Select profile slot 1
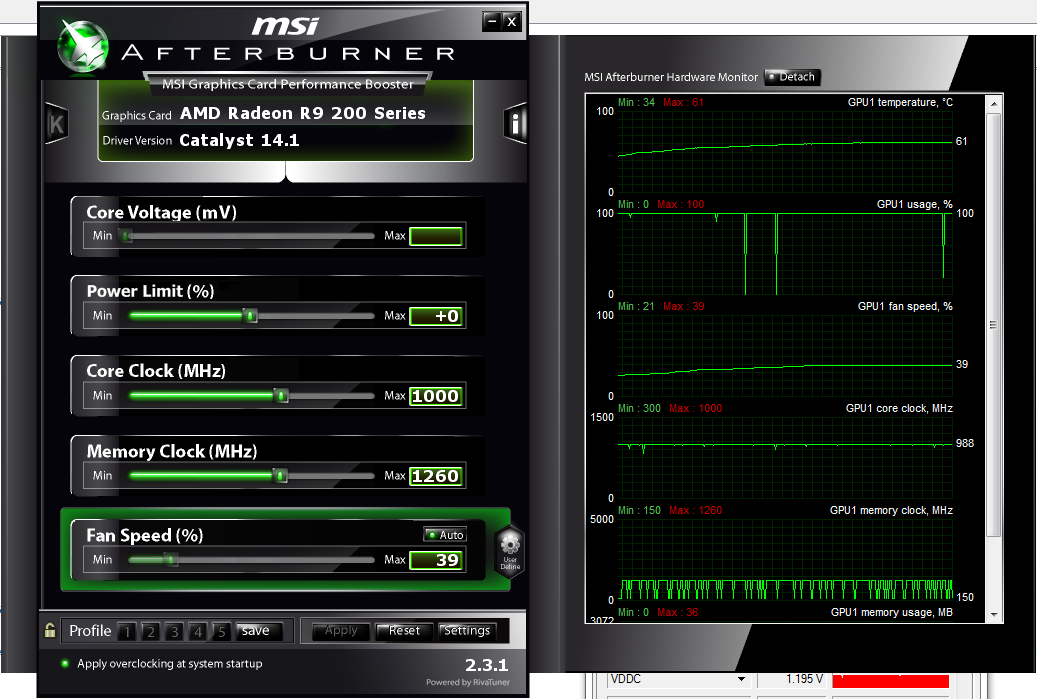 pos(127,632)
